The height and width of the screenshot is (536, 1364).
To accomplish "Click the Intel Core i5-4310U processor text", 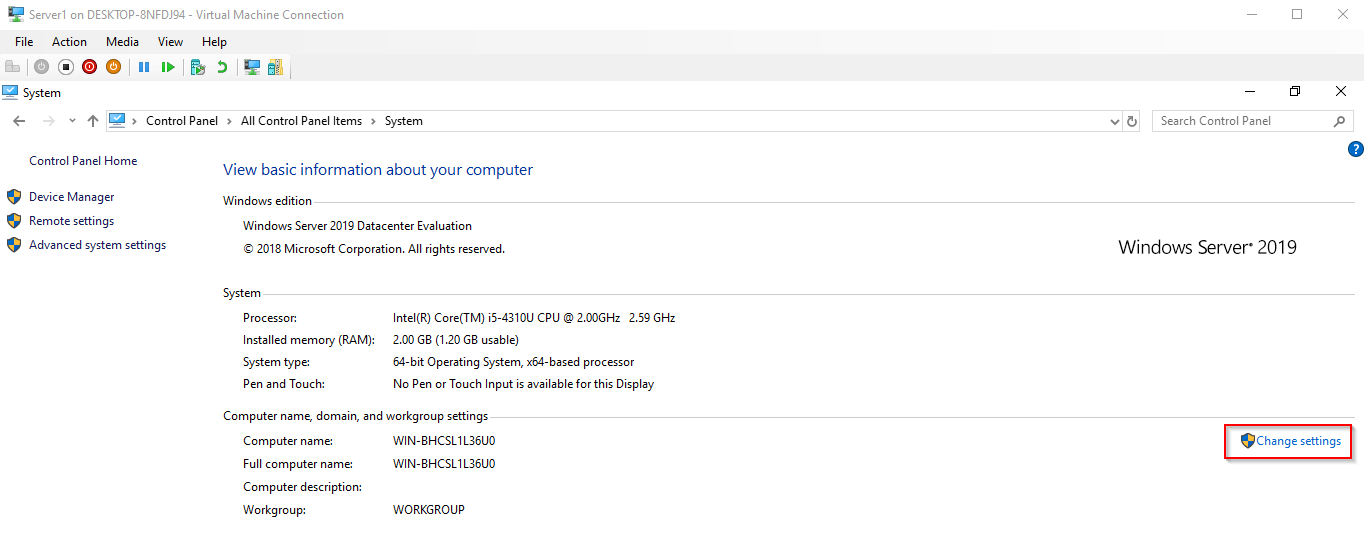I will point(534,318).
